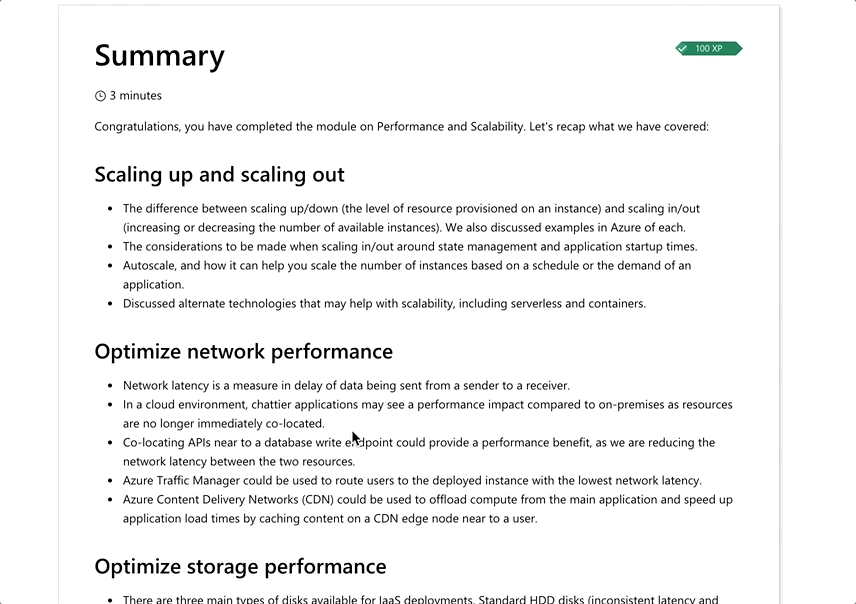Click the '3 minutes' duration text
Screen dimensions: 856x604
[x=135, y=96]
